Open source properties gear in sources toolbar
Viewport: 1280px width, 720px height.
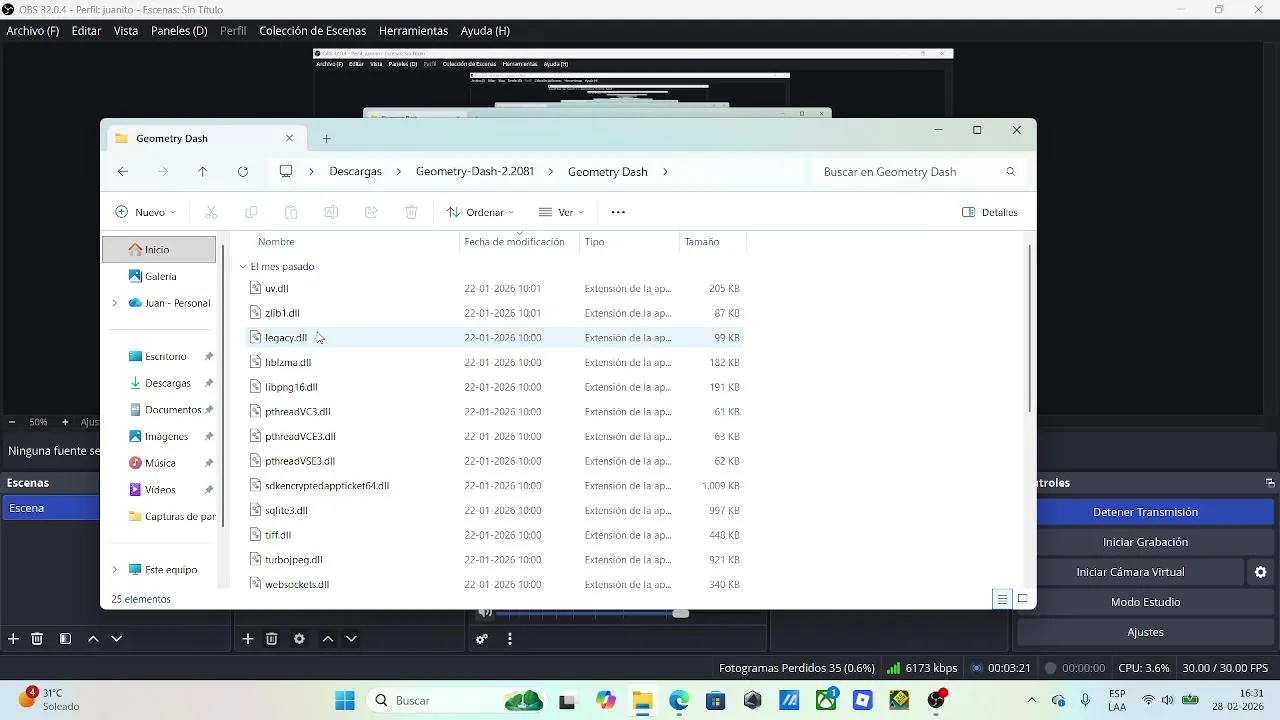tap(299, 639)
